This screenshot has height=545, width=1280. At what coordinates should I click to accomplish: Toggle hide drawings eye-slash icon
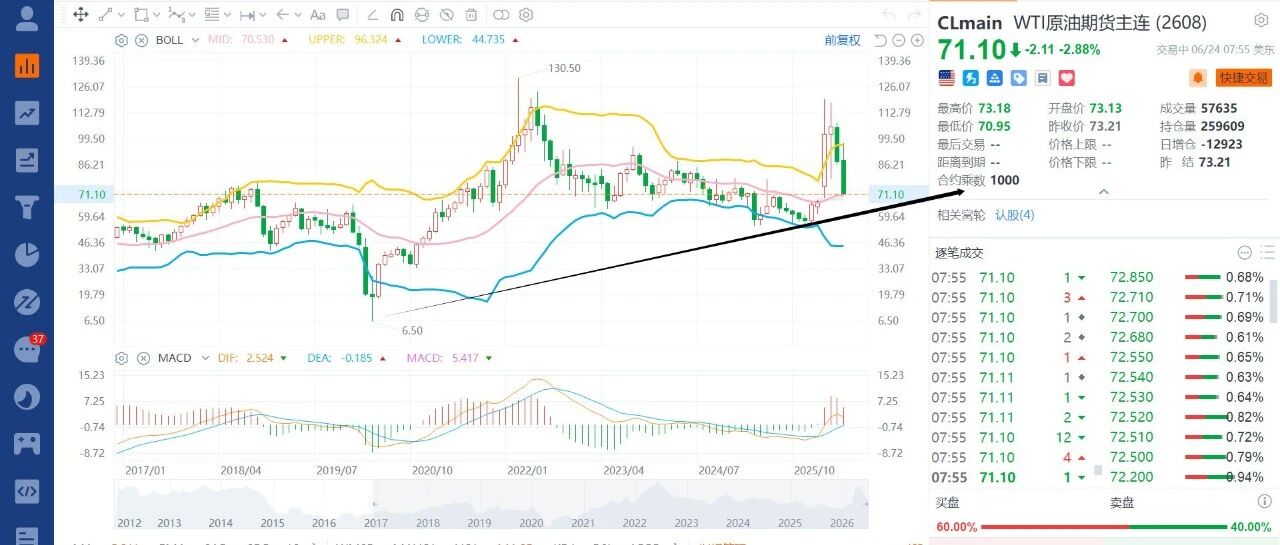[447, 15]
